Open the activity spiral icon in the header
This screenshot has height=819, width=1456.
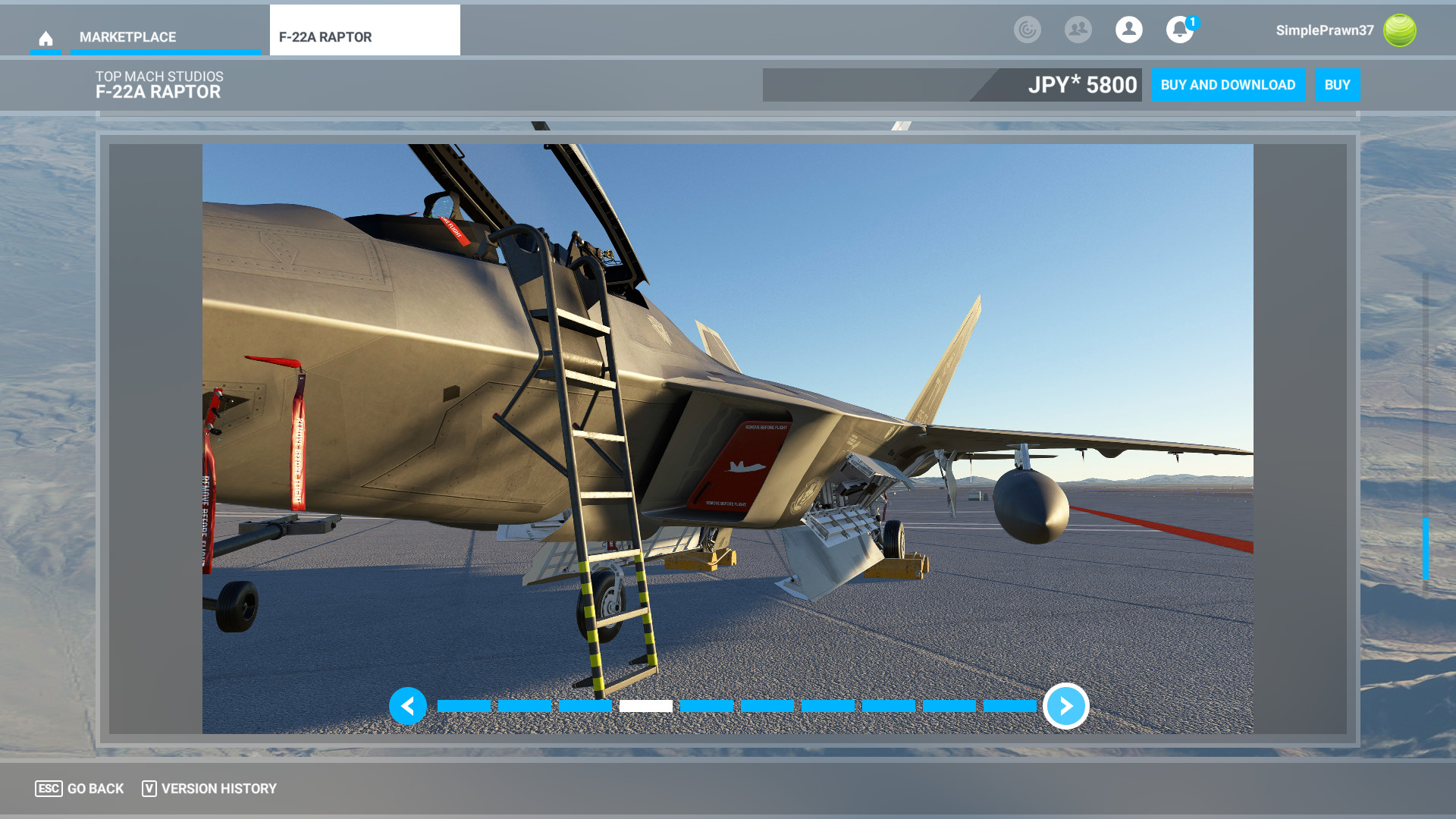[1027, 30]
